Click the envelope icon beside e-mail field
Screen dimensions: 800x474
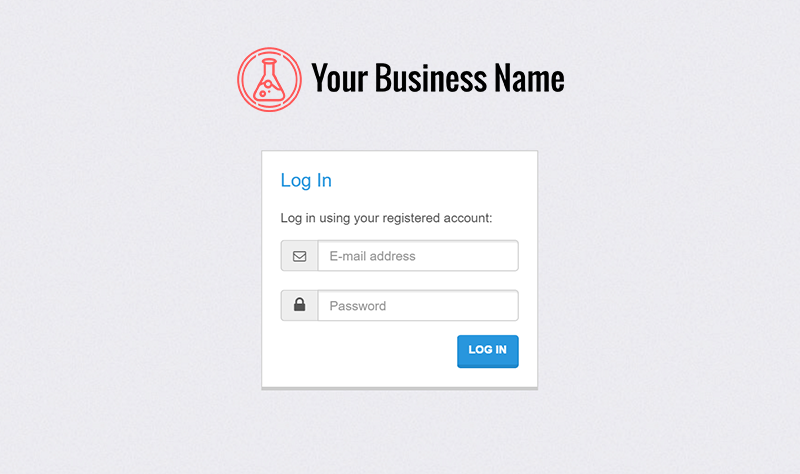[299, 256]
